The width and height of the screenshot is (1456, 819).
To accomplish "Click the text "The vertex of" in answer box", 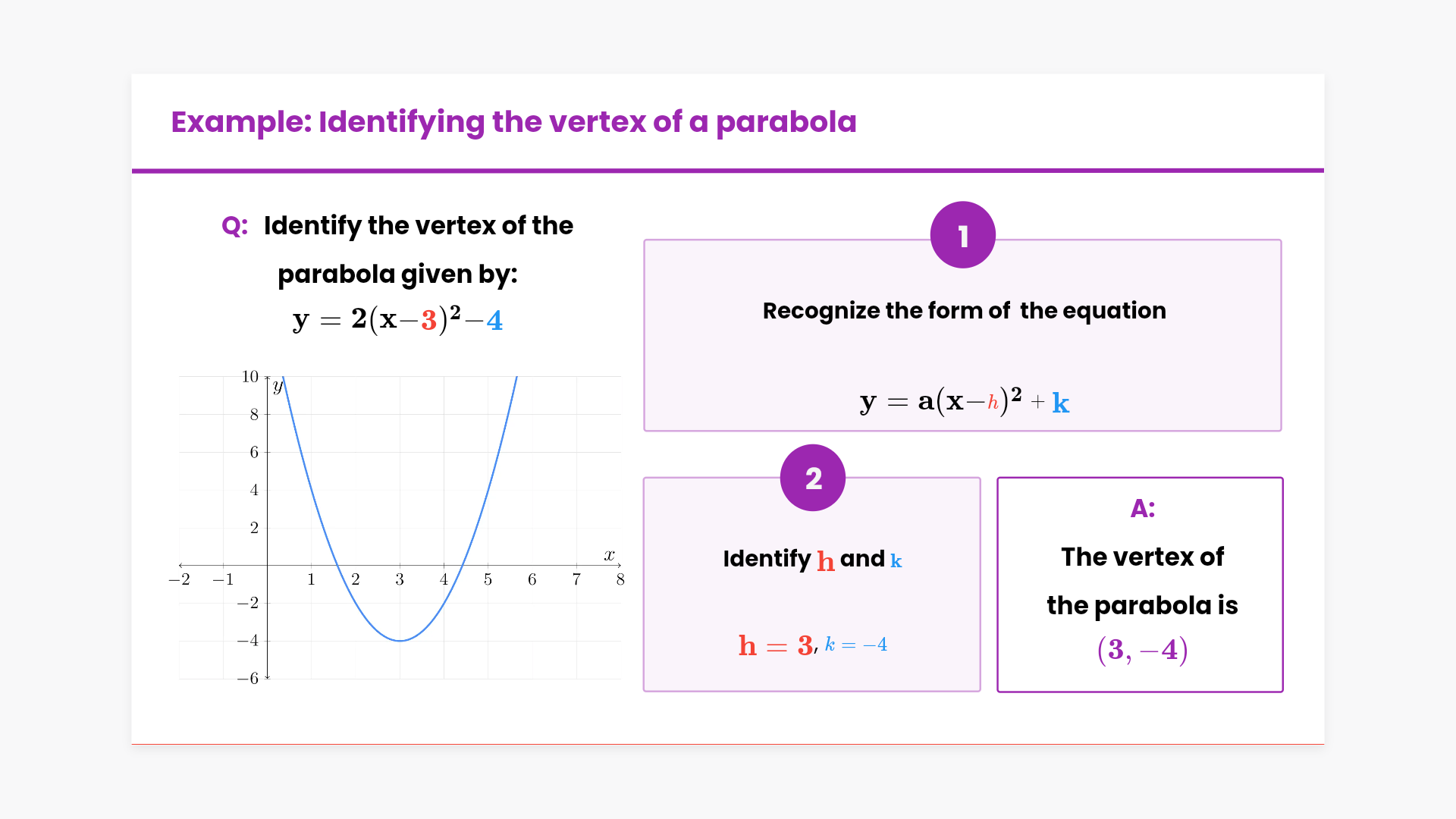I will 1142,557.
